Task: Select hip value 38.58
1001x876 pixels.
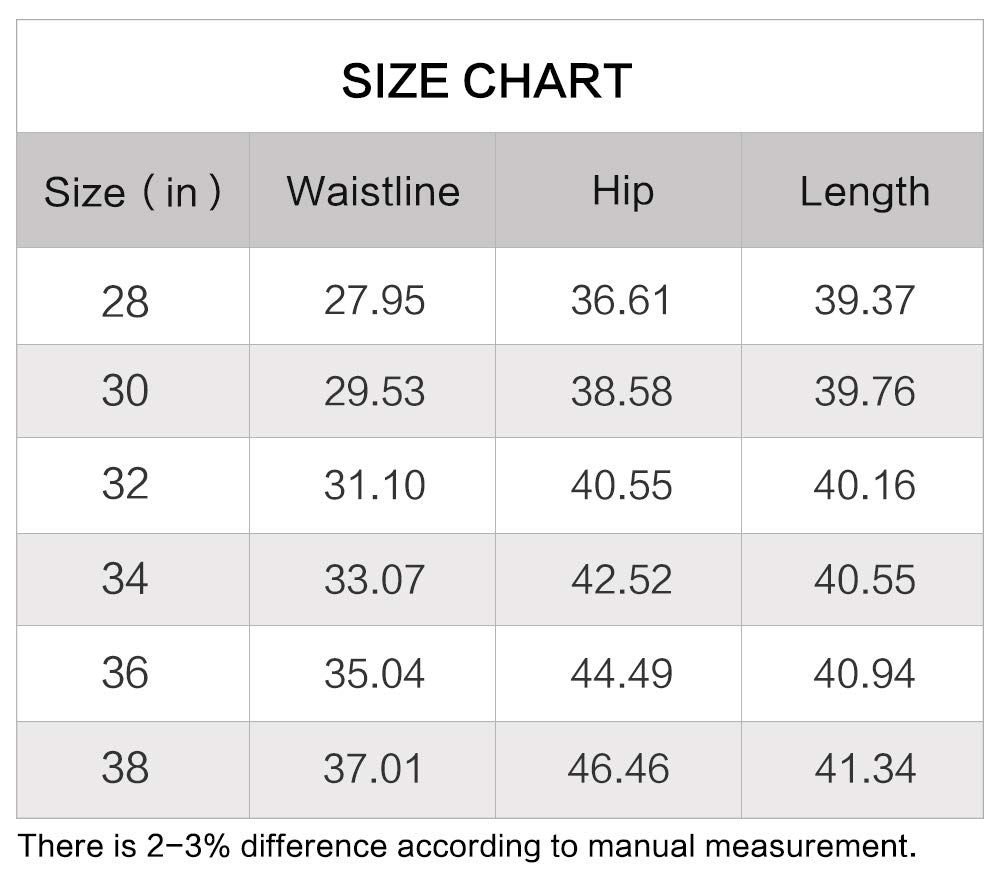Action: (x=621, y=391)
